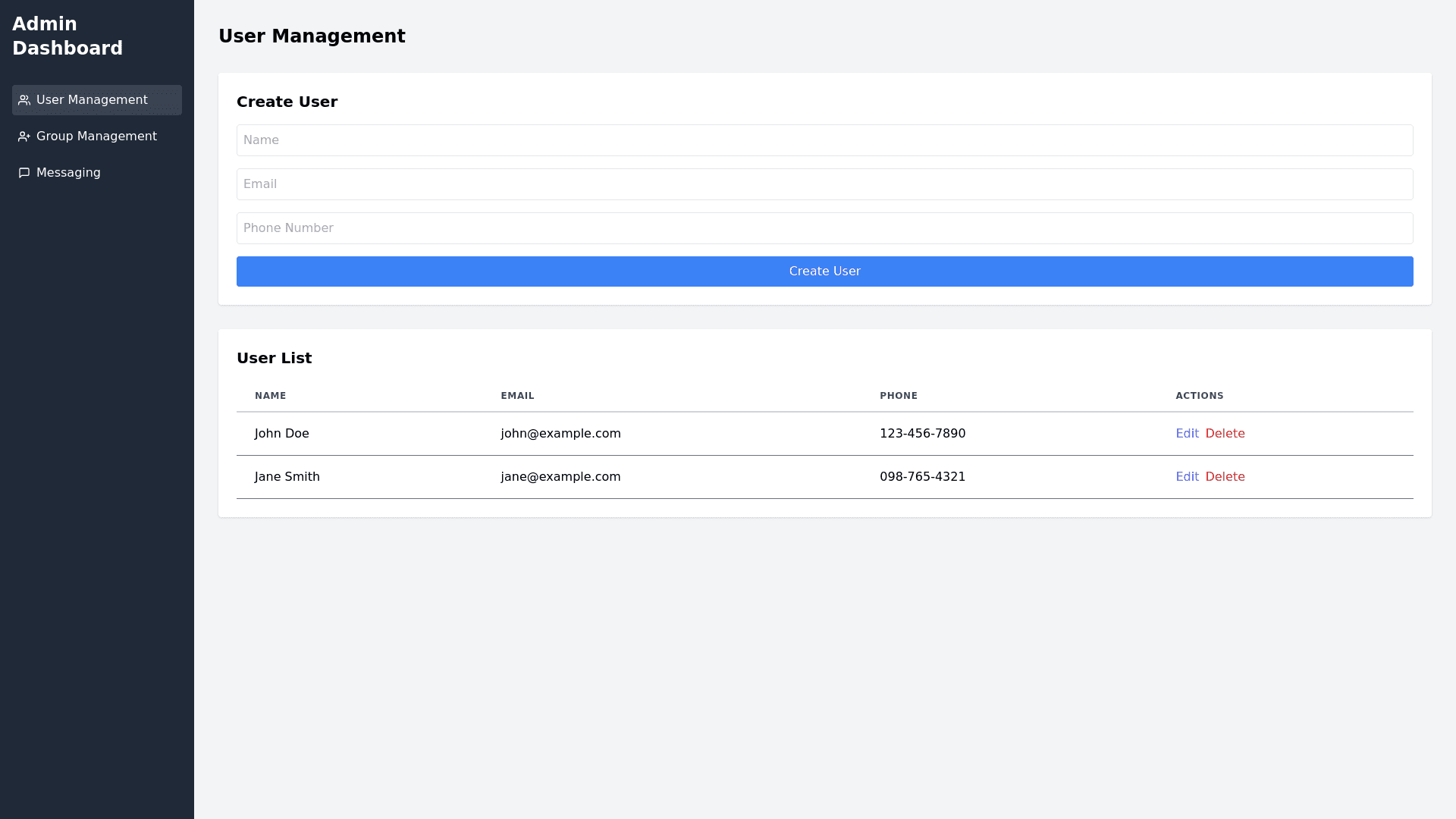
Task: Open the Messaging section
Action: tap(68, 173)
